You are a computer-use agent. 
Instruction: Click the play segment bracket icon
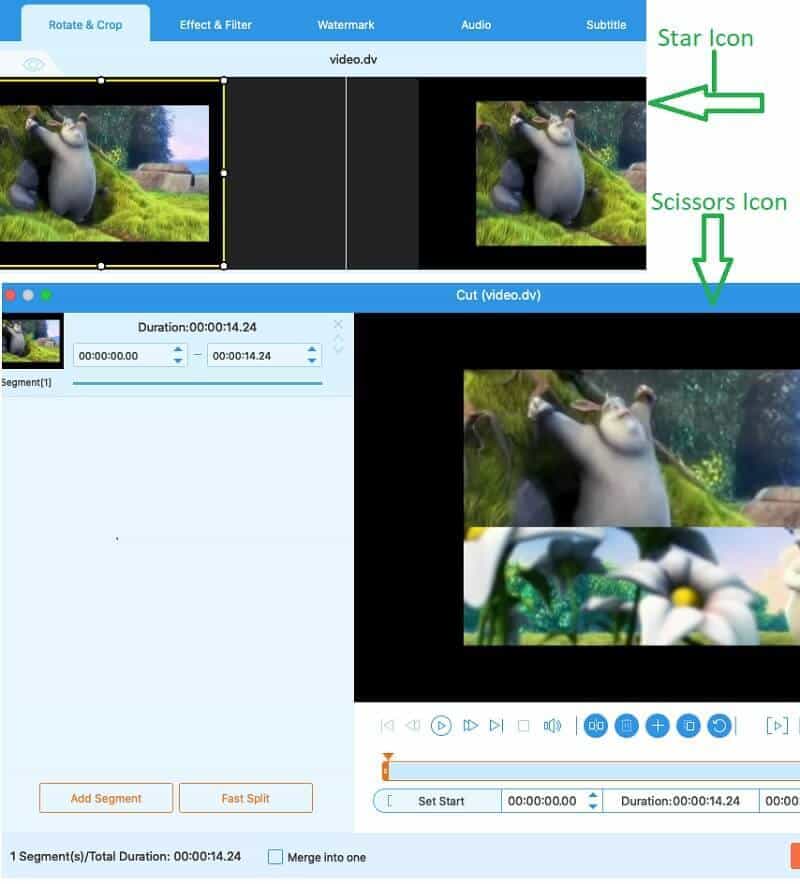tap(777, 726)
